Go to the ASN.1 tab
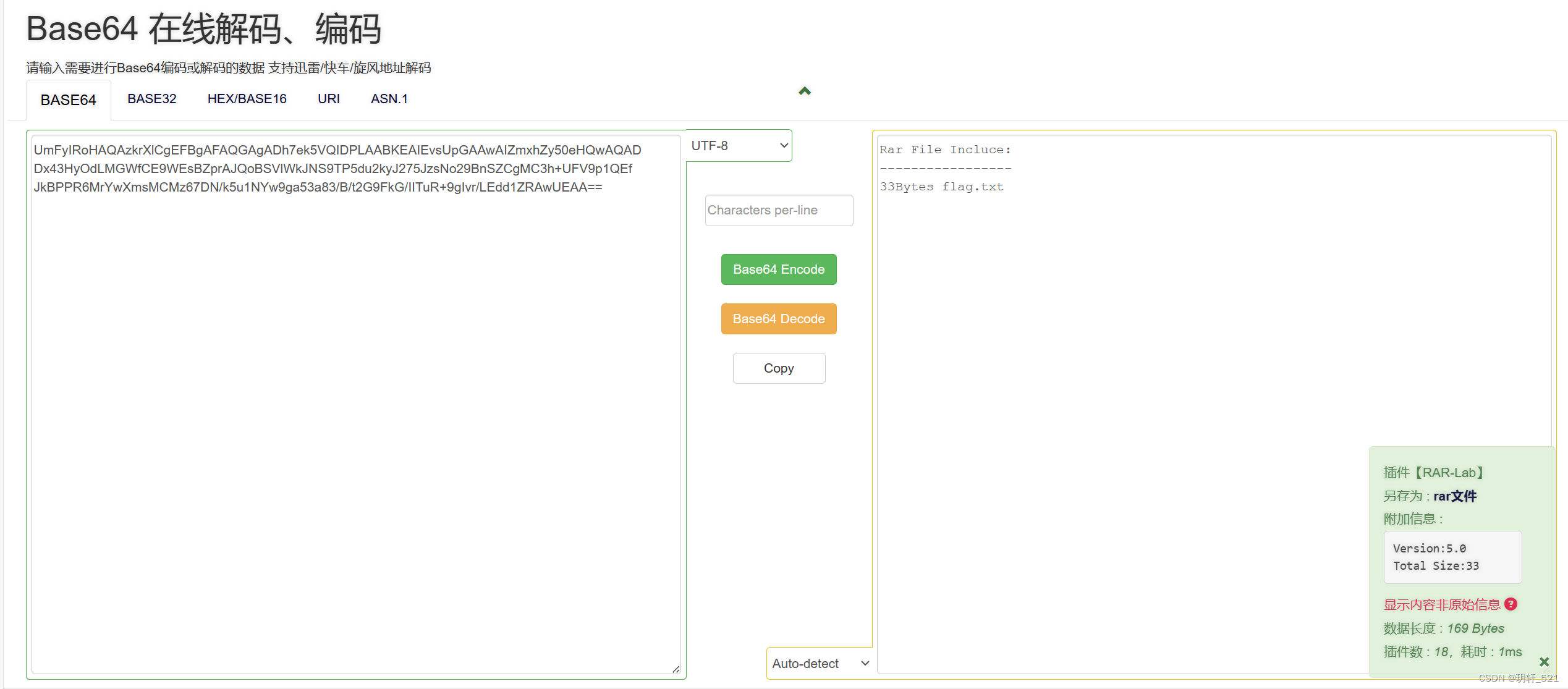1568x689 pixels. coord(389,99)
